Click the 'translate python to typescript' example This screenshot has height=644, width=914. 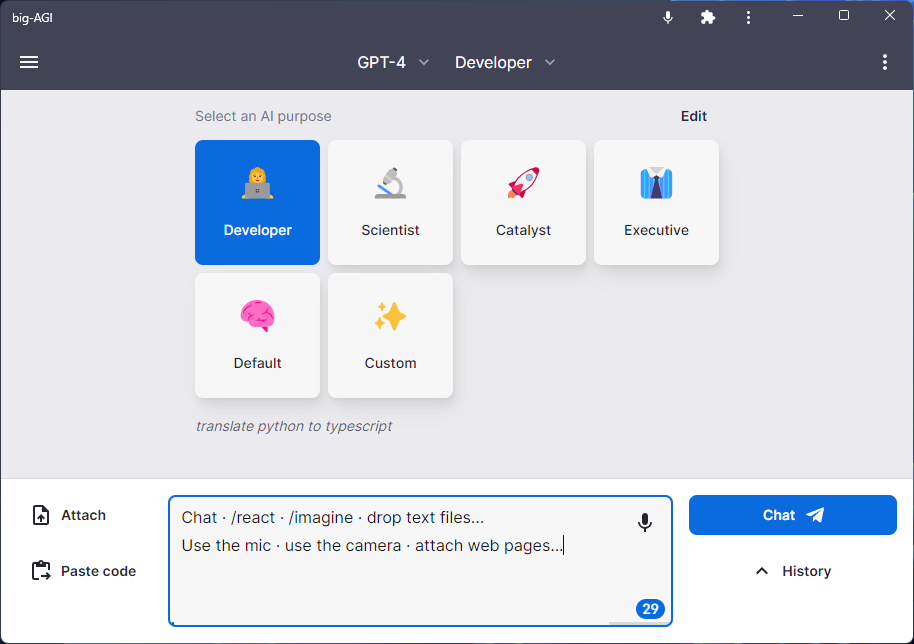(x=294, y=426)
